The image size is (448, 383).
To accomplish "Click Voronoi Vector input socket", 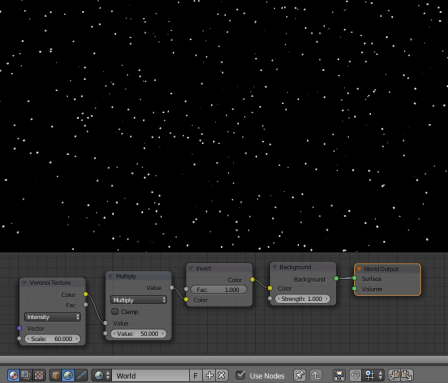I will [19, 328].
